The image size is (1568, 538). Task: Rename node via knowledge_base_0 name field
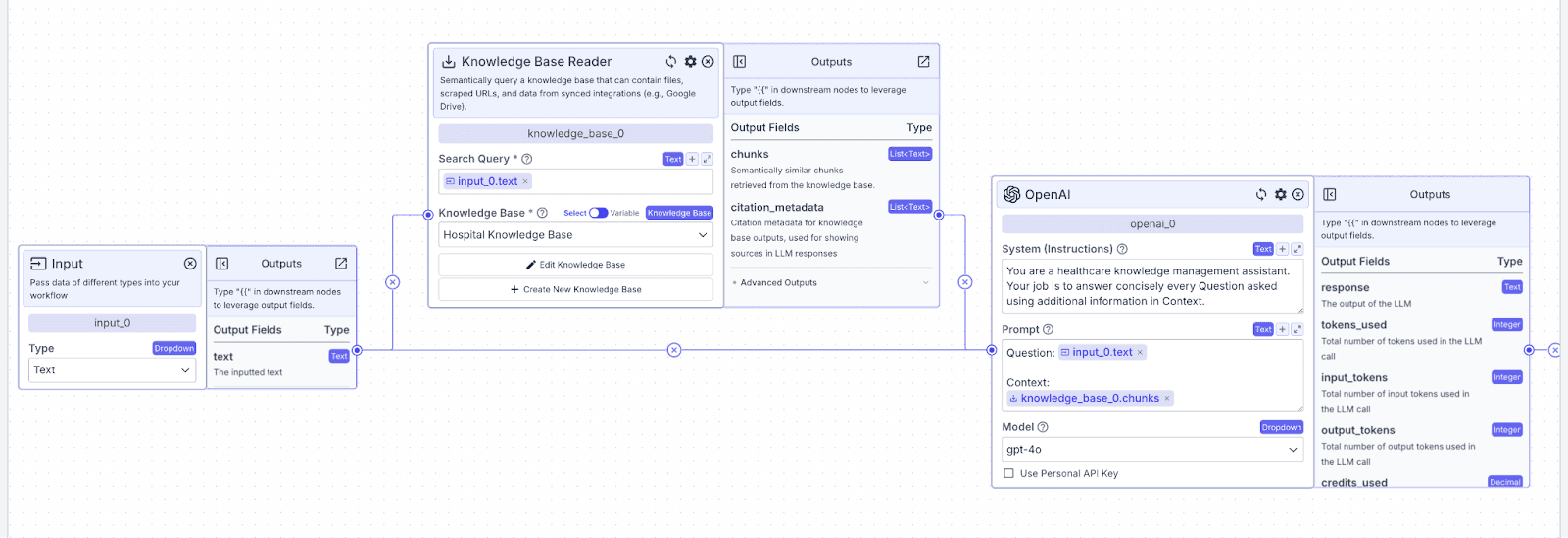tap(575, 133)
